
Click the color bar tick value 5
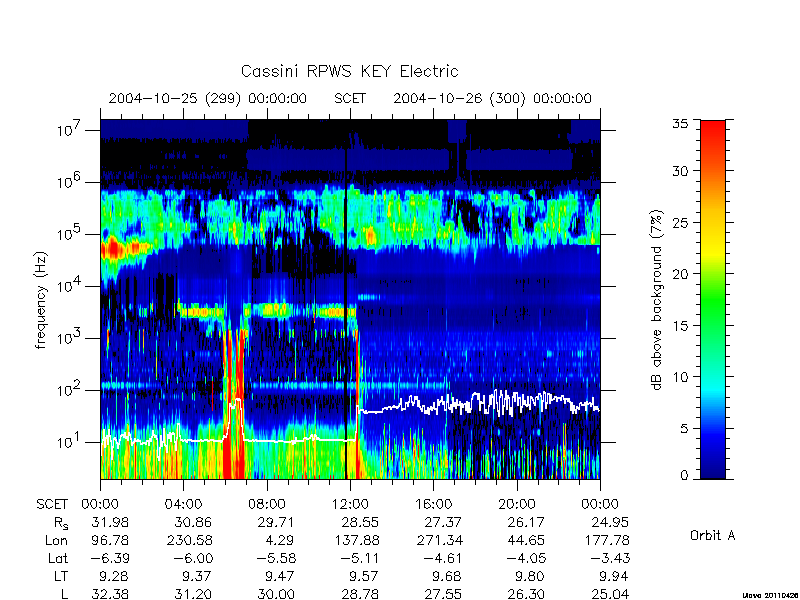click(x=684, y=429)
